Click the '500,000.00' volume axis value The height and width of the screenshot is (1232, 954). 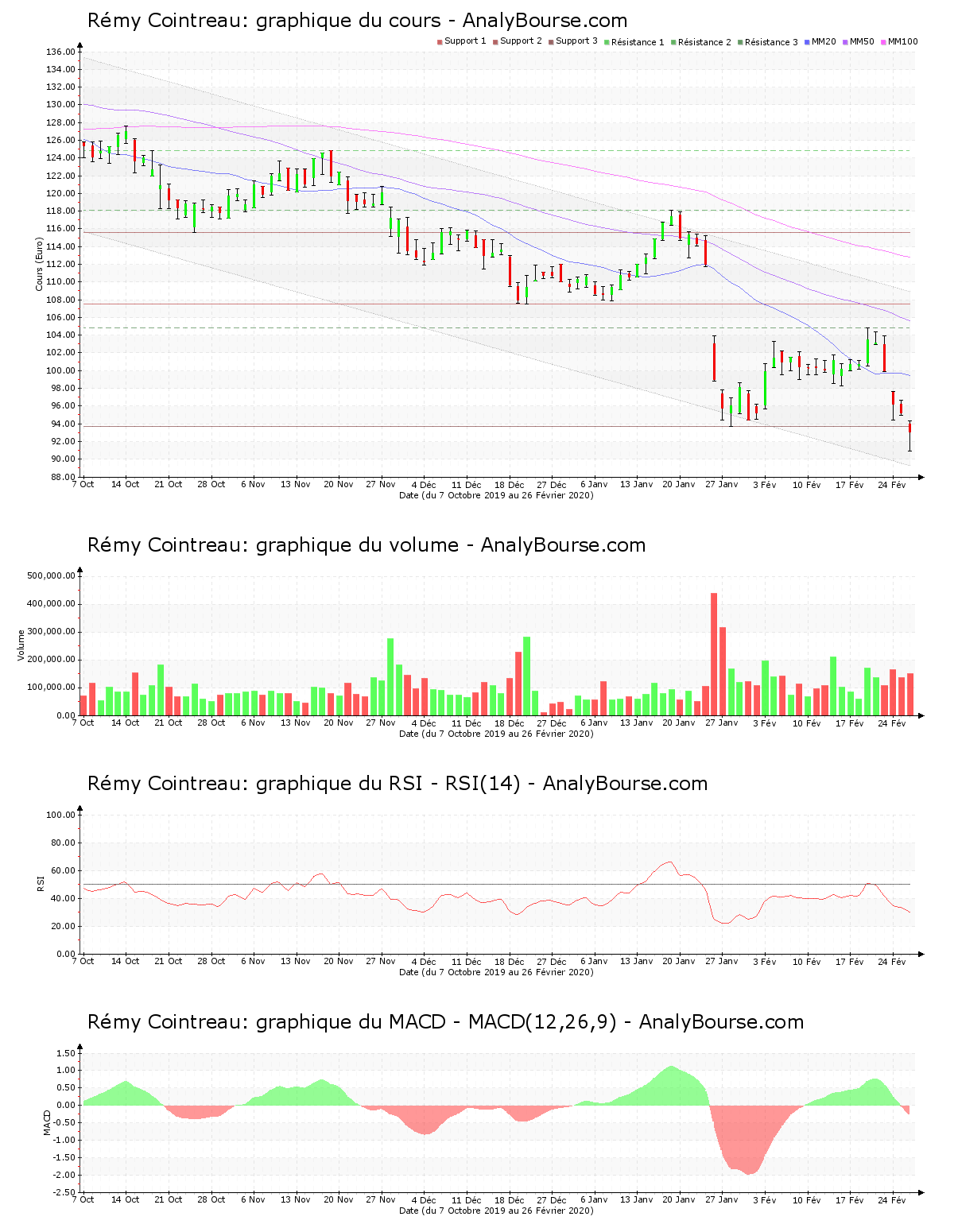pyautogui.click(x=51, y=575)
